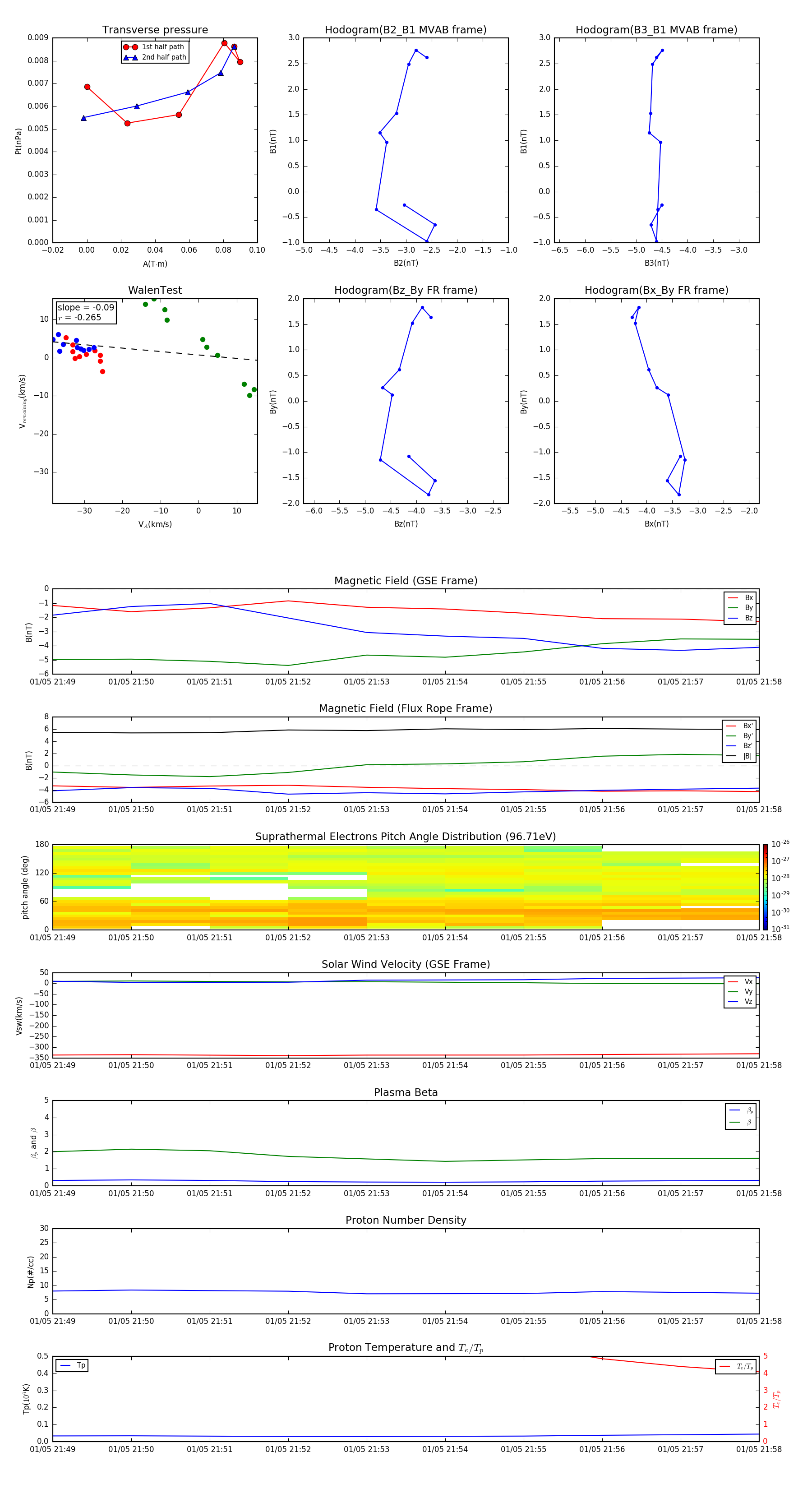Click the pitch angle distribution colorbar

765,887
